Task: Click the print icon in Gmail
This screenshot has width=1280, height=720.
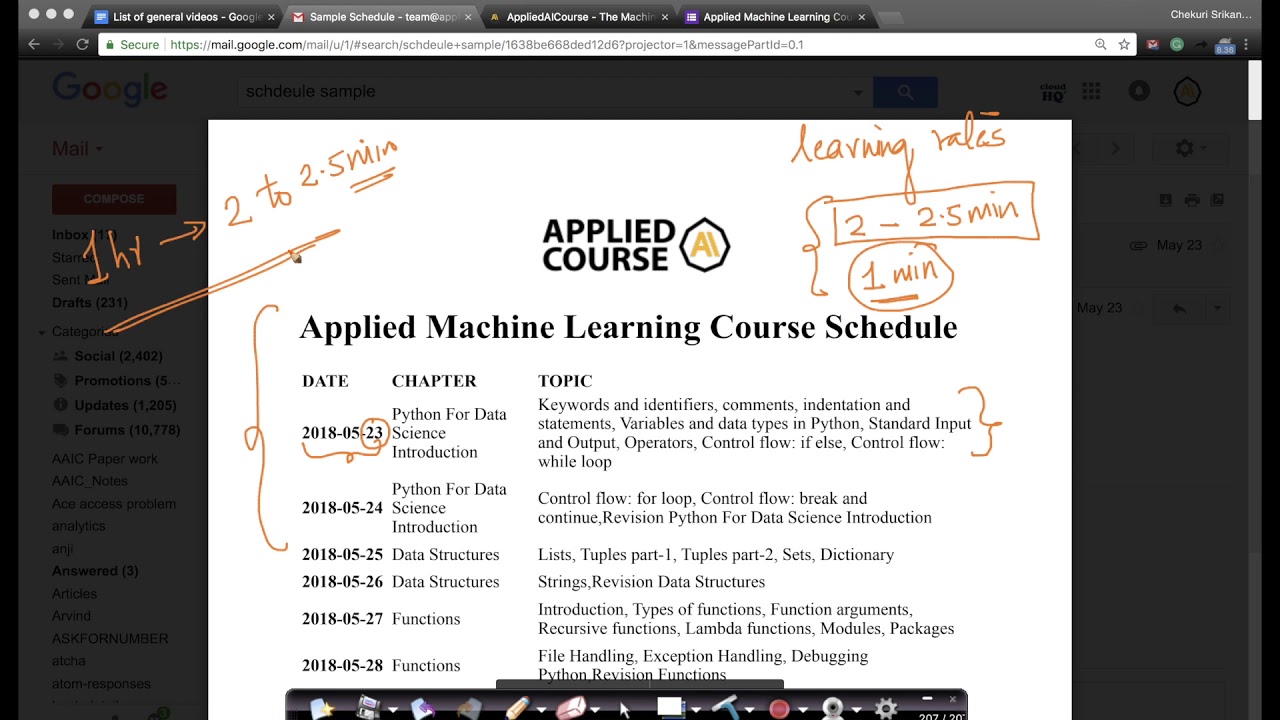Action: point(1192,200)
